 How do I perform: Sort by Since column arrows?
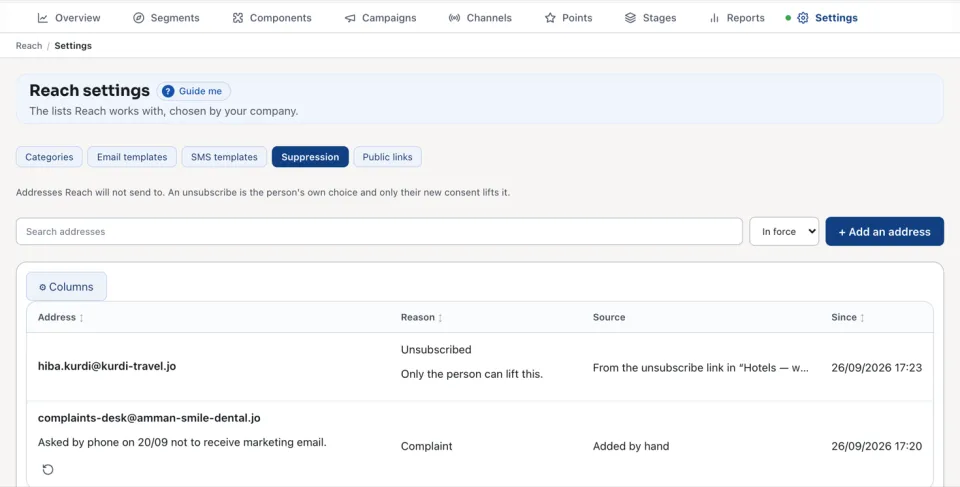(862, 318)
